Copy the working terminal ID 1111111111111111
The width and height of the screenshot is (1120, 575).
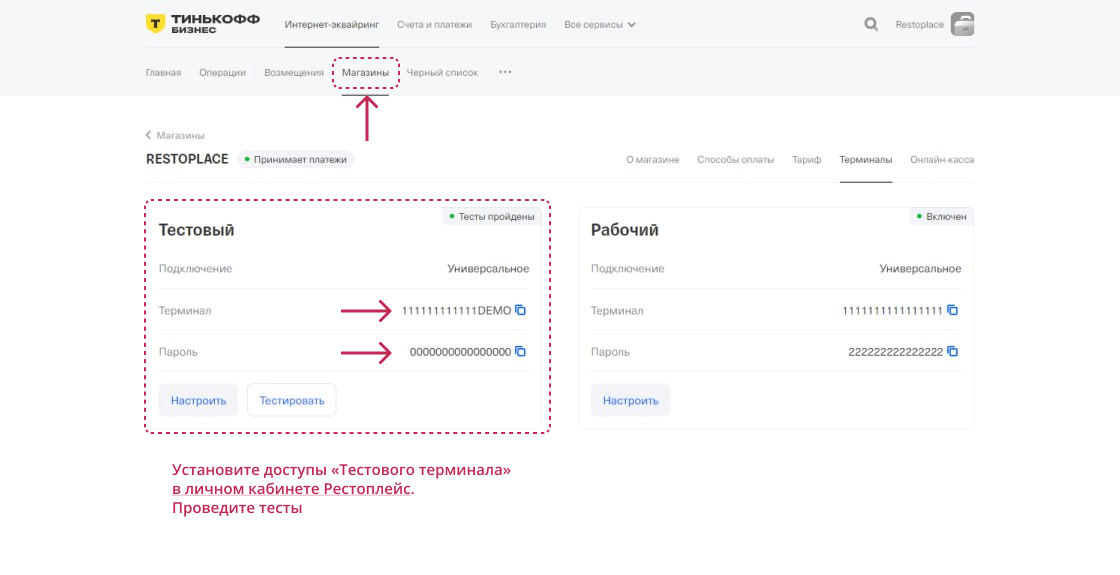tap(952, 310)
